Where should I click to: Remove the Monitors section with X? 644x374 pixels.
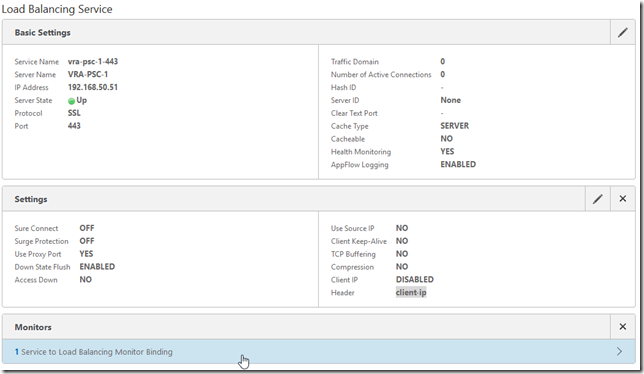pos(623,327)
